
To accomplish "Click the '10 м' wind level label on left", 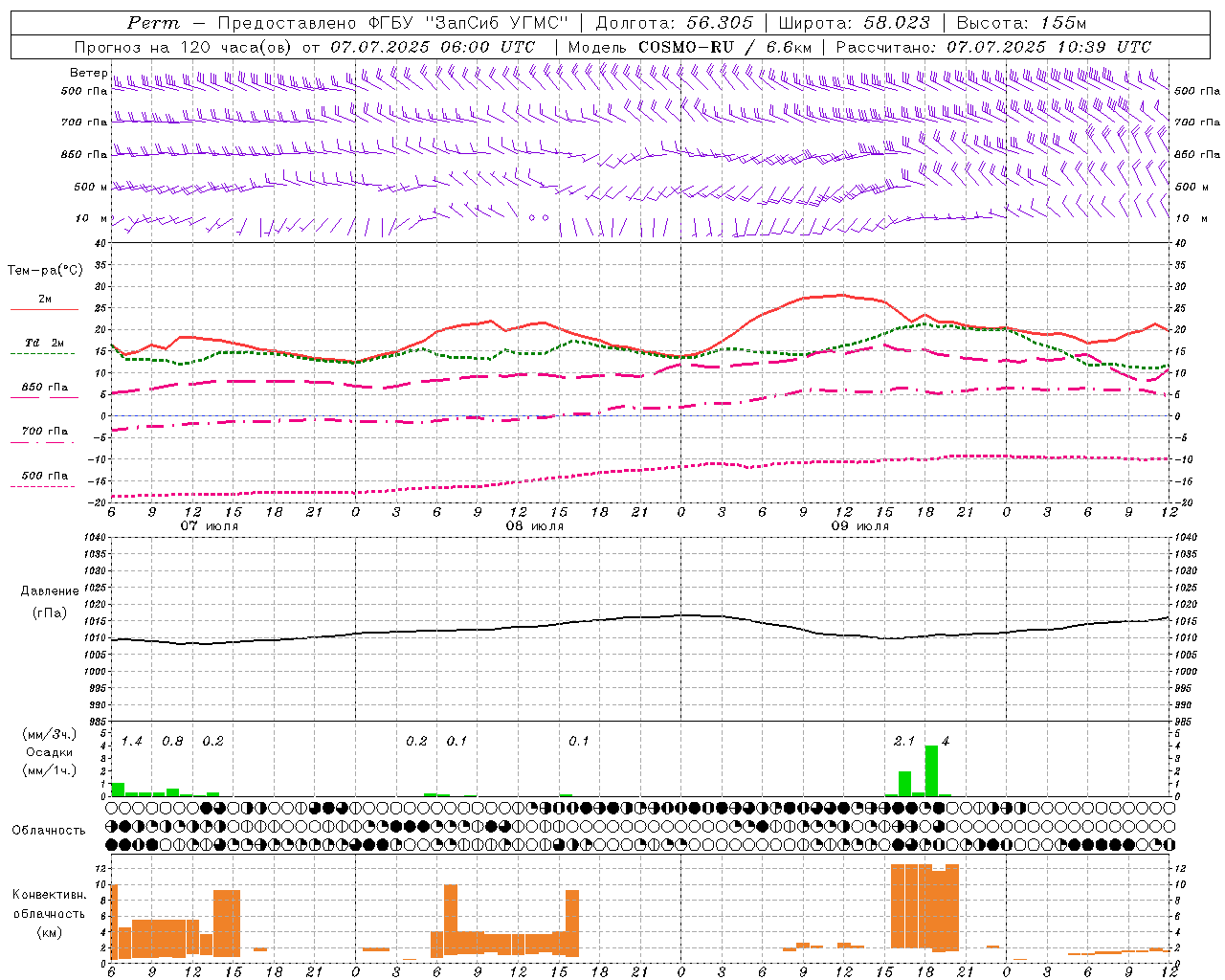I will (x=92, y=218).
